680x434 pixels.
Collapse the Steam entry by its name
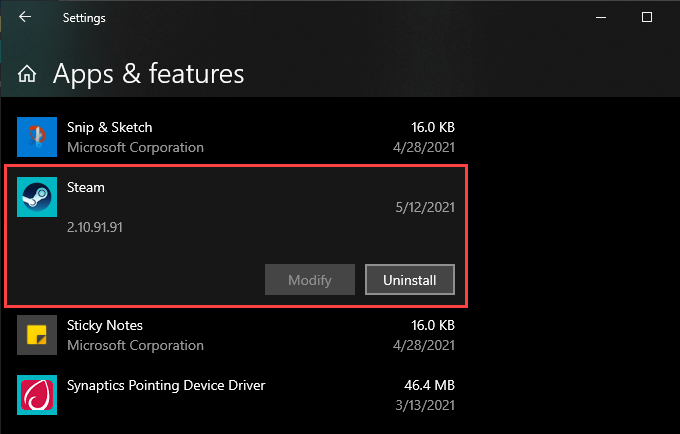pyautogui.click(x=86, y=187)
